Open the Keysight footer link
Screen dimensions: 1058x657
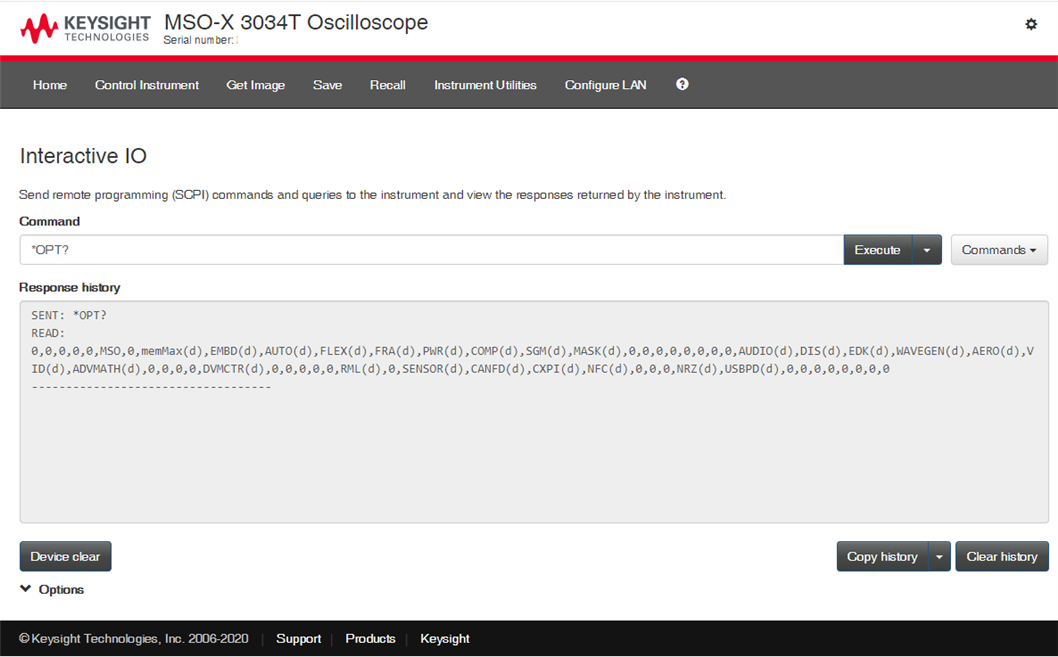(x=445, y=639)
